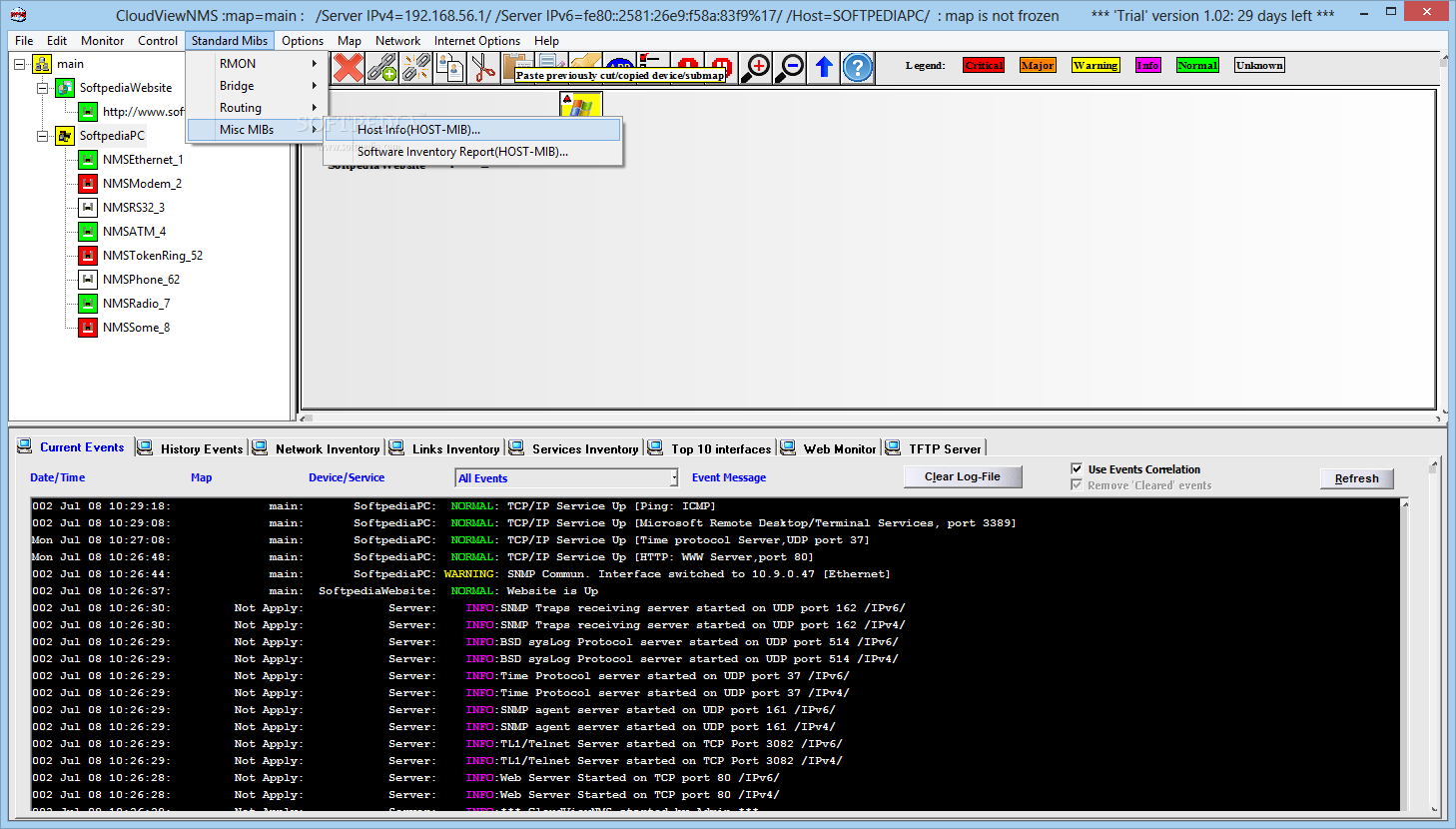Viewport: 1456px width, 829px height.
Task: Open the Misc MIBs submenu entry
Action: [x=256, y=130]
